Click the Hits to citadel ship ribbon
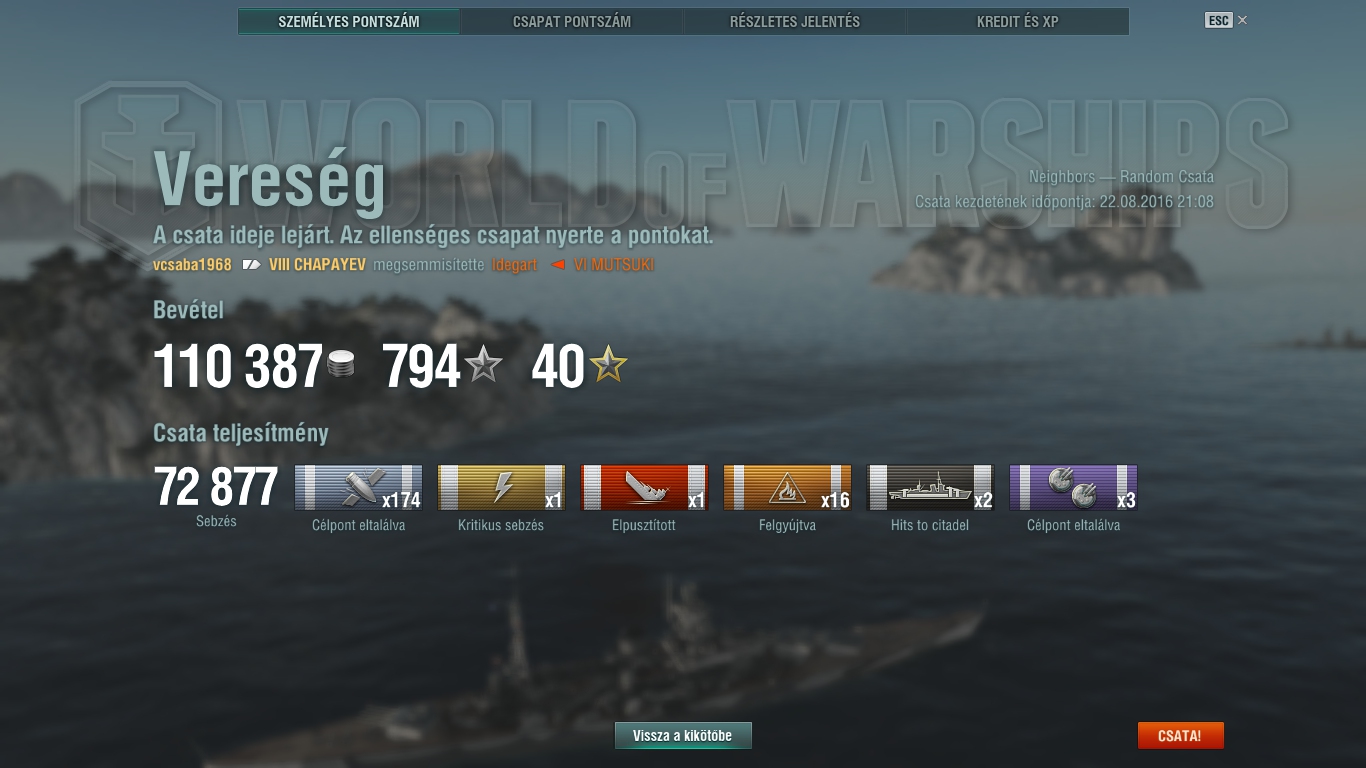The height and width of the screenshot is (768, 1366). point(930,488)
